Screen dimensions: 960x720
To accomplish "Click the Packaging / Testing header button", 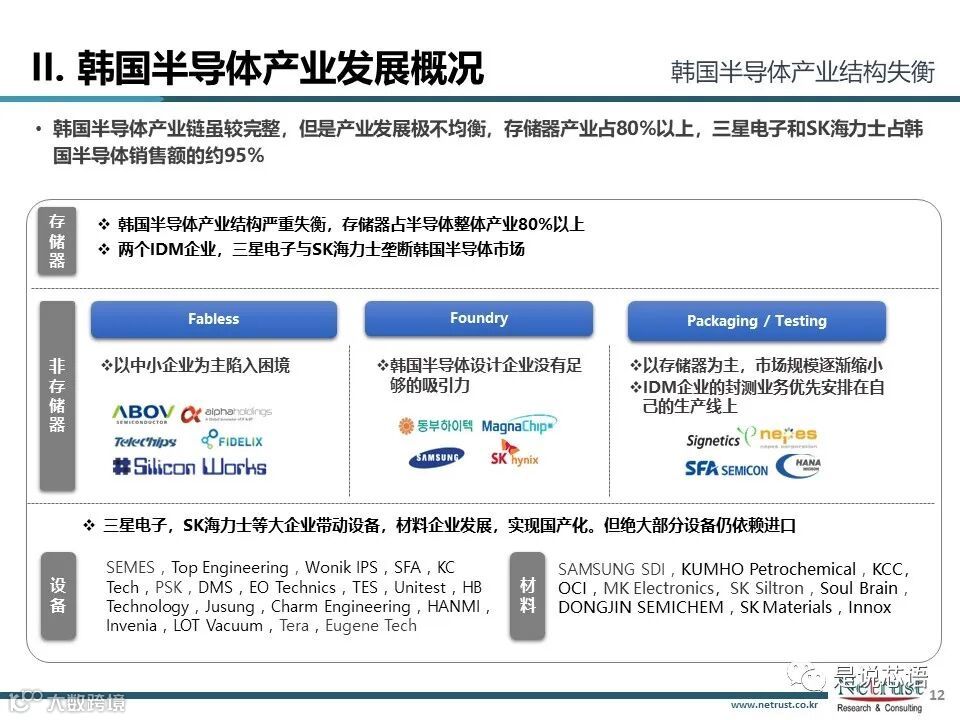I will pos(757,321).
